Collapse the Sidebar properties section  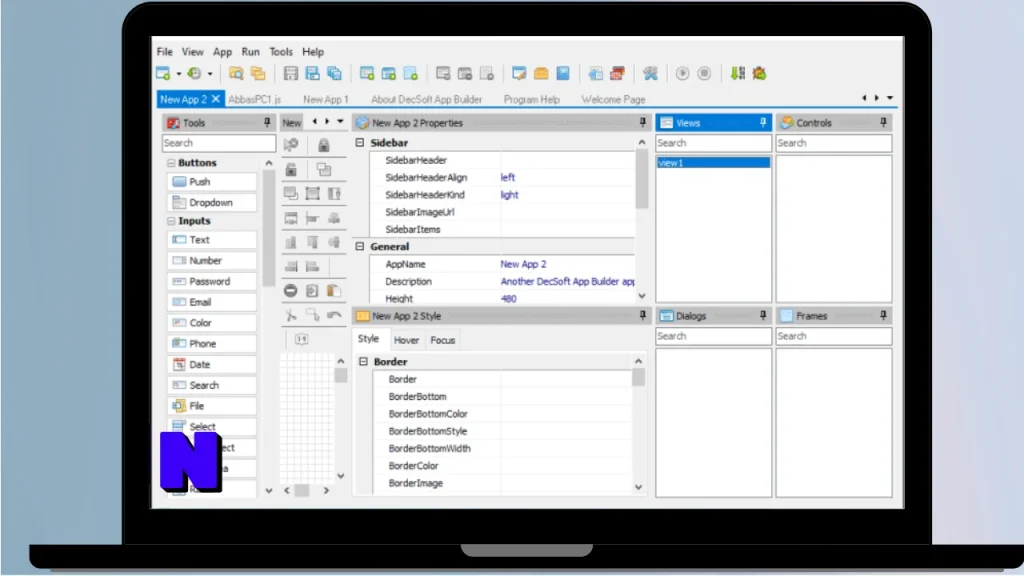click(x=360, y=142)
